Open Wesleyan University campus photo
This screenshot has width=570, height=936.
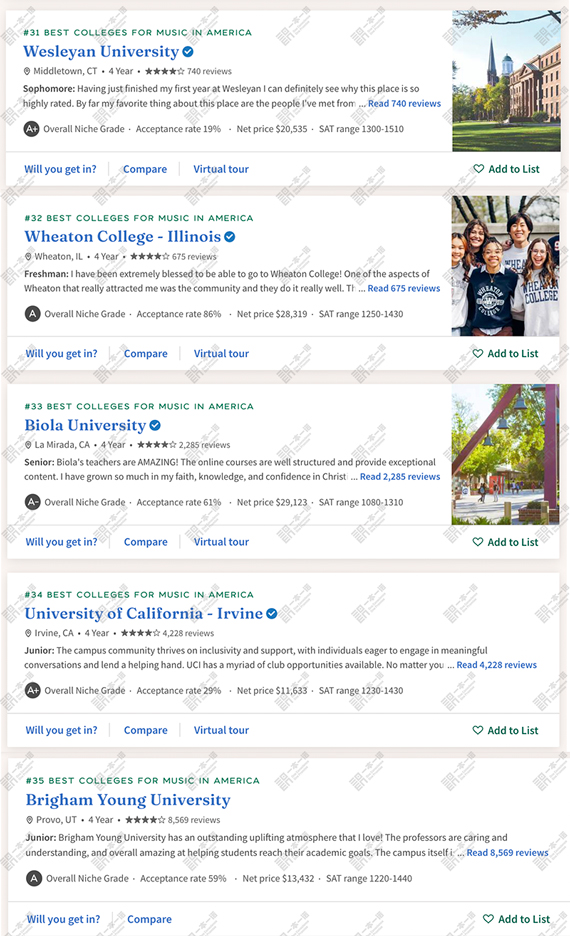coord(506,81)
